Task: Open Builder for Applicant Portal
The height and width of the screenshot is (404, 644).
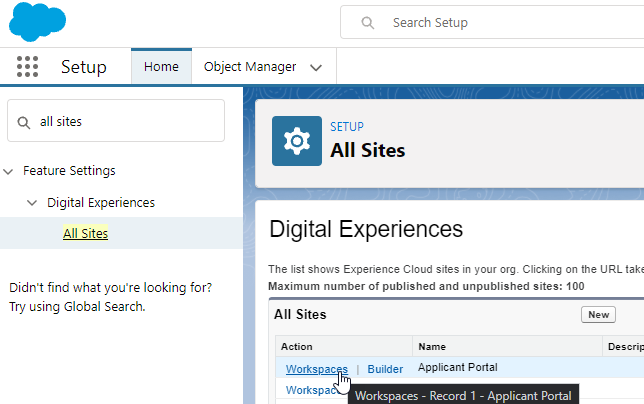Action: (x=385, y=369)
